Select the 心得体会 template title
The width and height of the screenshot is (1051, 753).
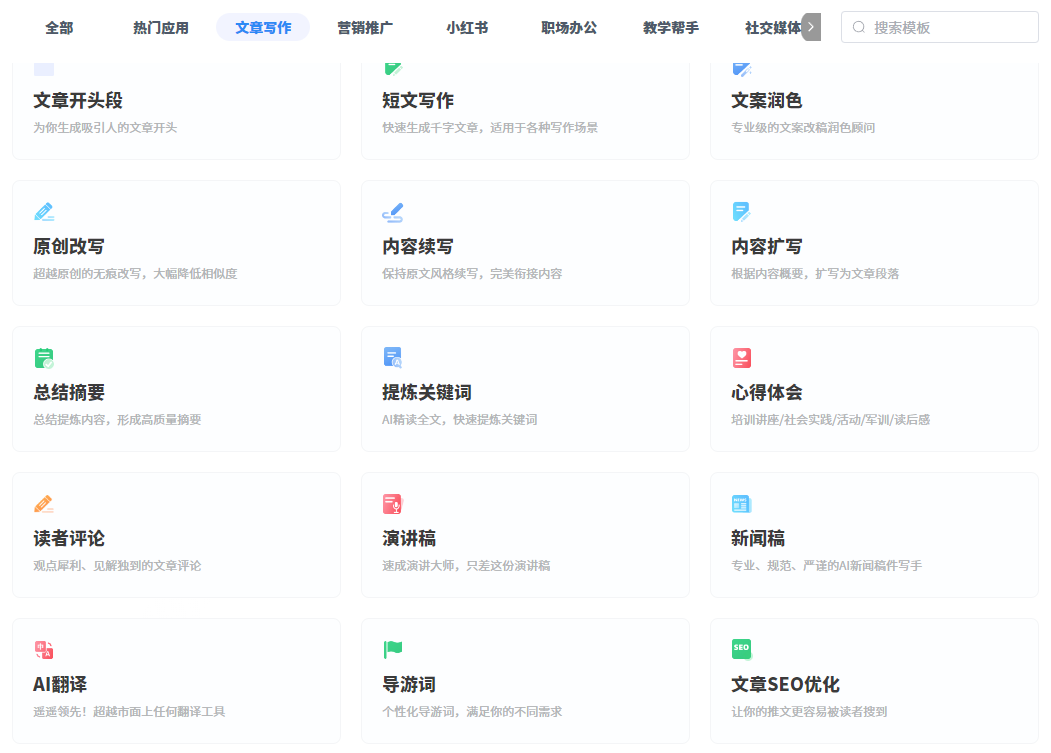point(767,392)
